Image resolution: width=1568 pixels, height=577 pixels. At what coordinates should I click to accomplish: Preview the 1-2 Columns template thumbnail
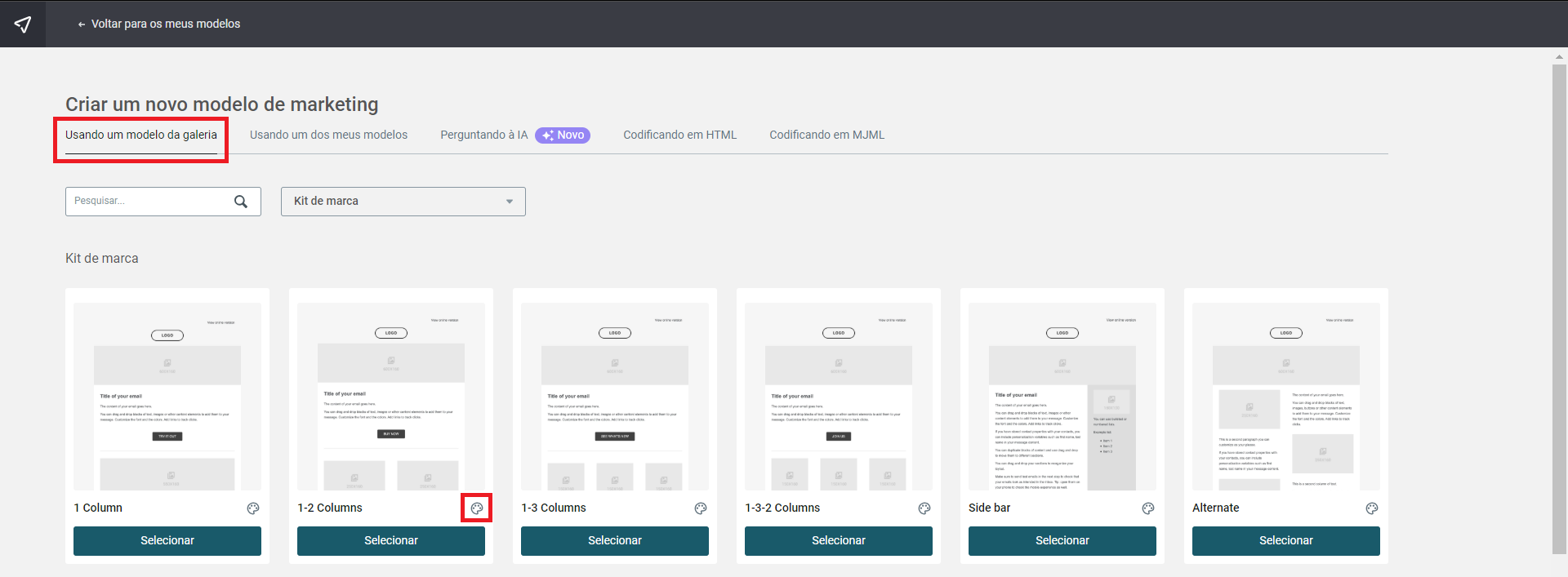391,397
